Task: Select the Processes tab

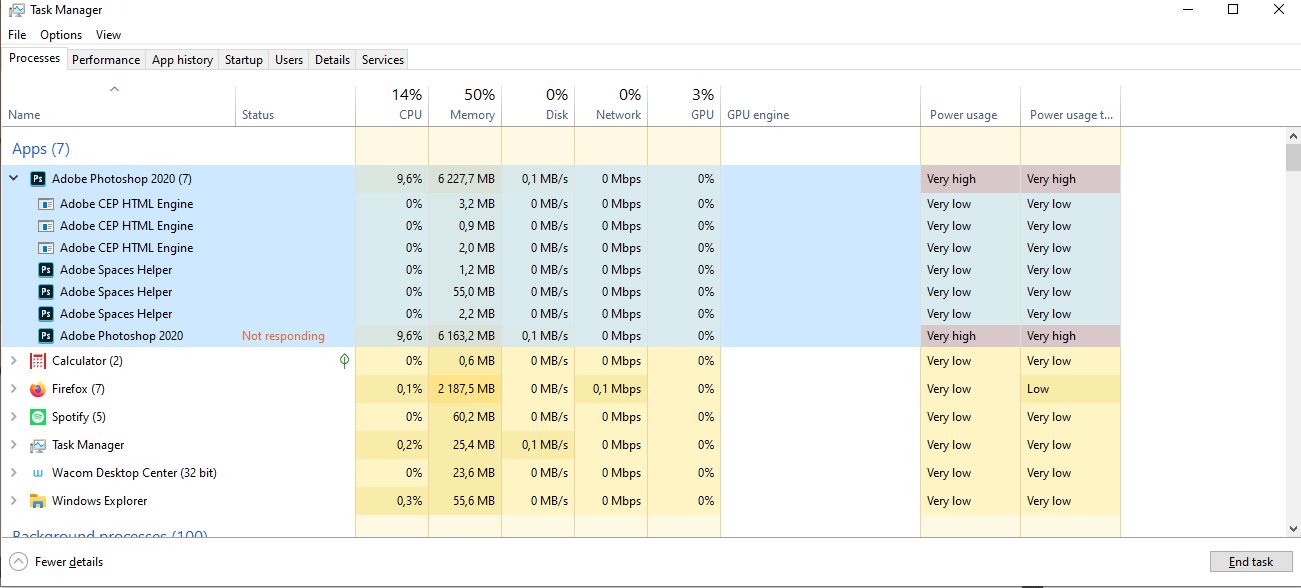Action: coord(34,58)
